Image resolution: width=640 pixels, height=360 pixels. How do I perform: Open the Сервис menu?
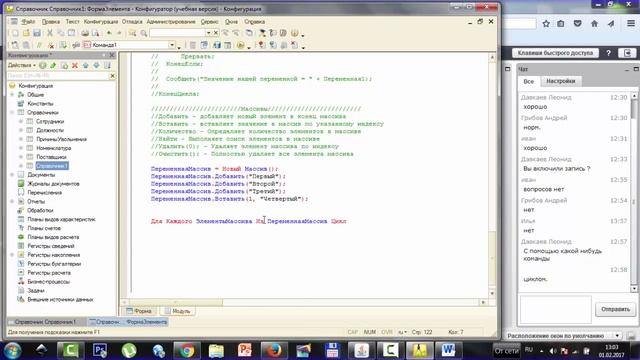pyautogui.click(x=209, y=22)
